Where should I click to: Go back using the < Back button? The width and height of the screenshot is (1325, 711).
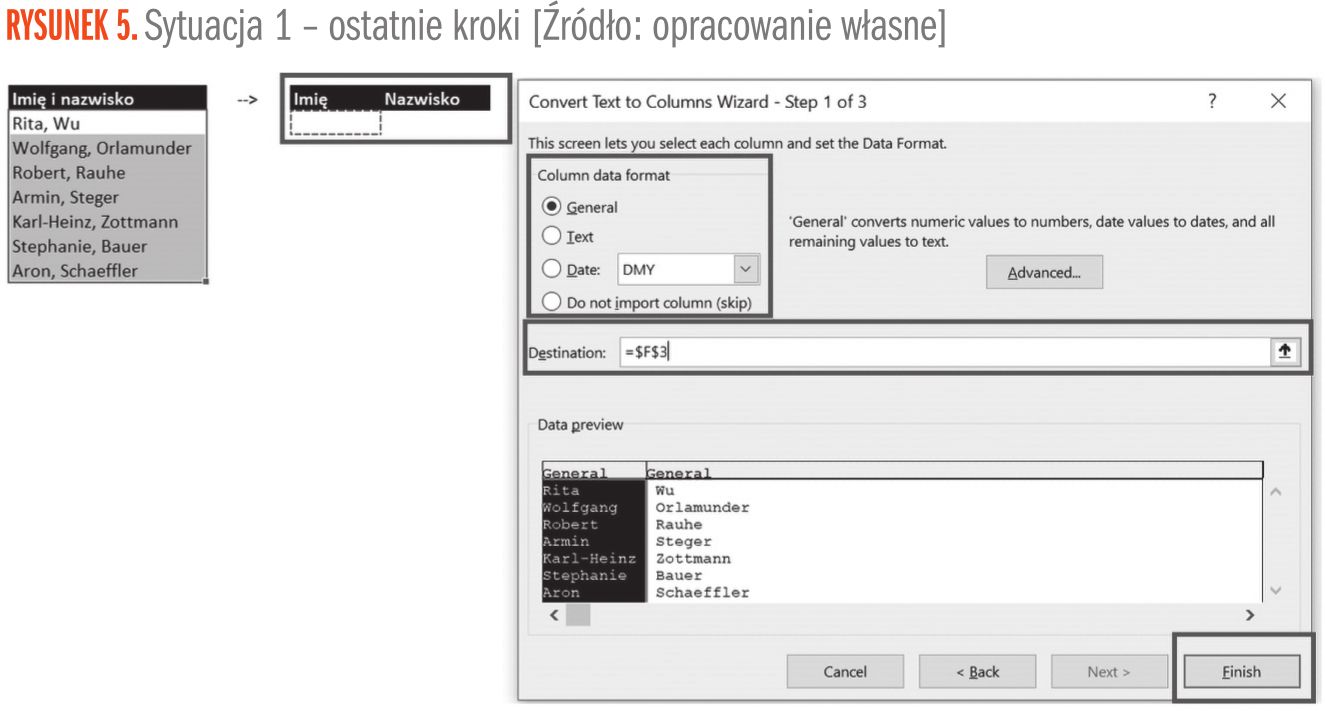(977, 672)
